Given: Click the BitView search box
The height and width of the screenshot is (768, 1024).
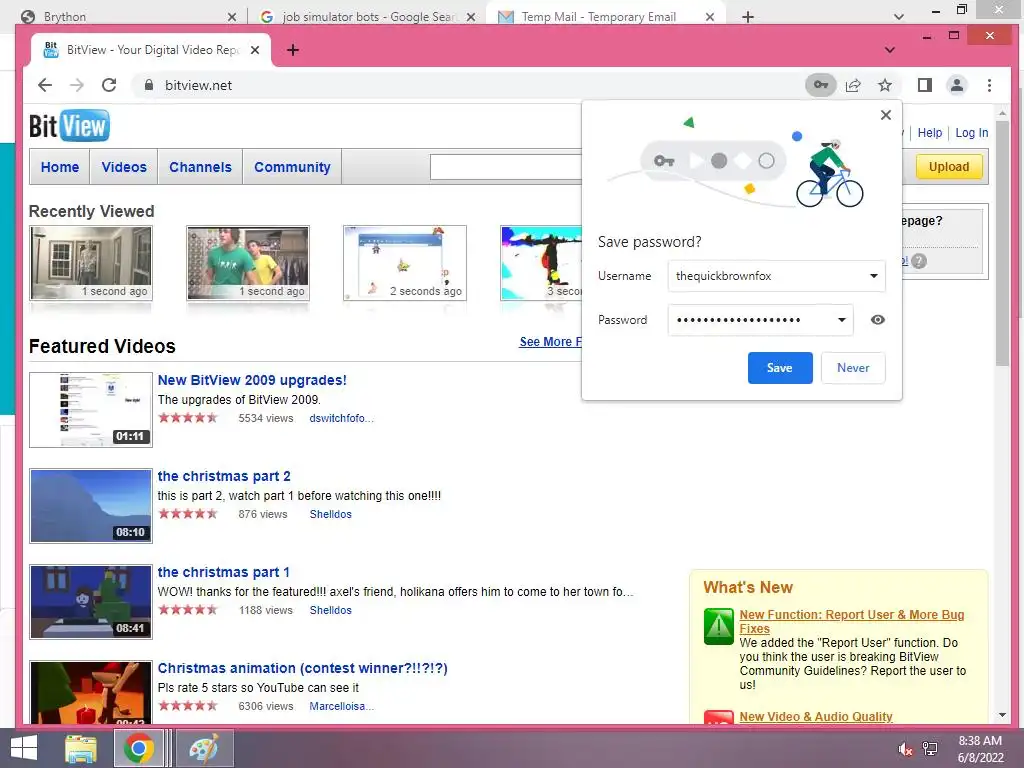Looking at the screenshot, I should 506,167.
